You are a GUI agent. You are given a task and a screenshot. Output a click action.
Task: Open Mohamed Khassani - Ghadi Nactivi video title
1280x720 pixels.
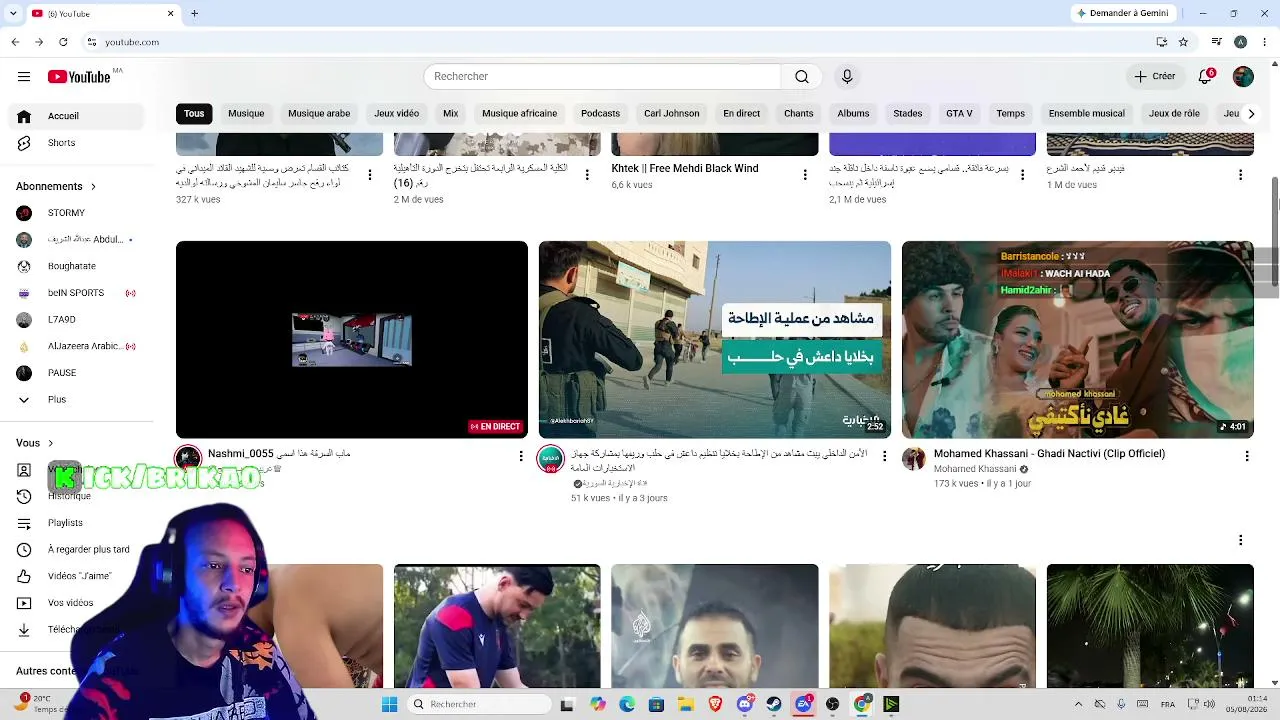coord(1049,454)
